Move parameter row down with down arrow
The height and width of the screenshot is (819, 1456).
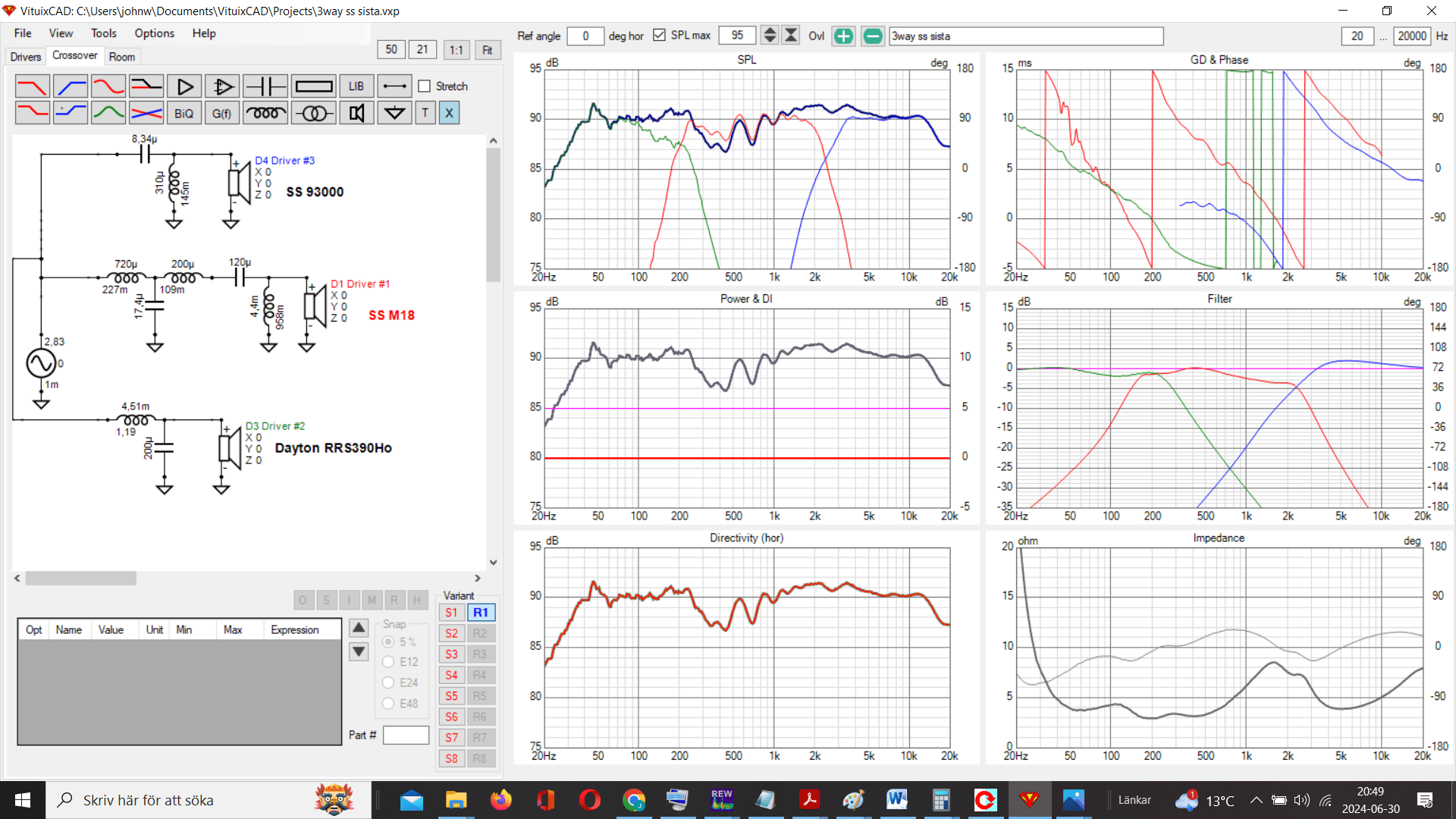click(359, 651)
